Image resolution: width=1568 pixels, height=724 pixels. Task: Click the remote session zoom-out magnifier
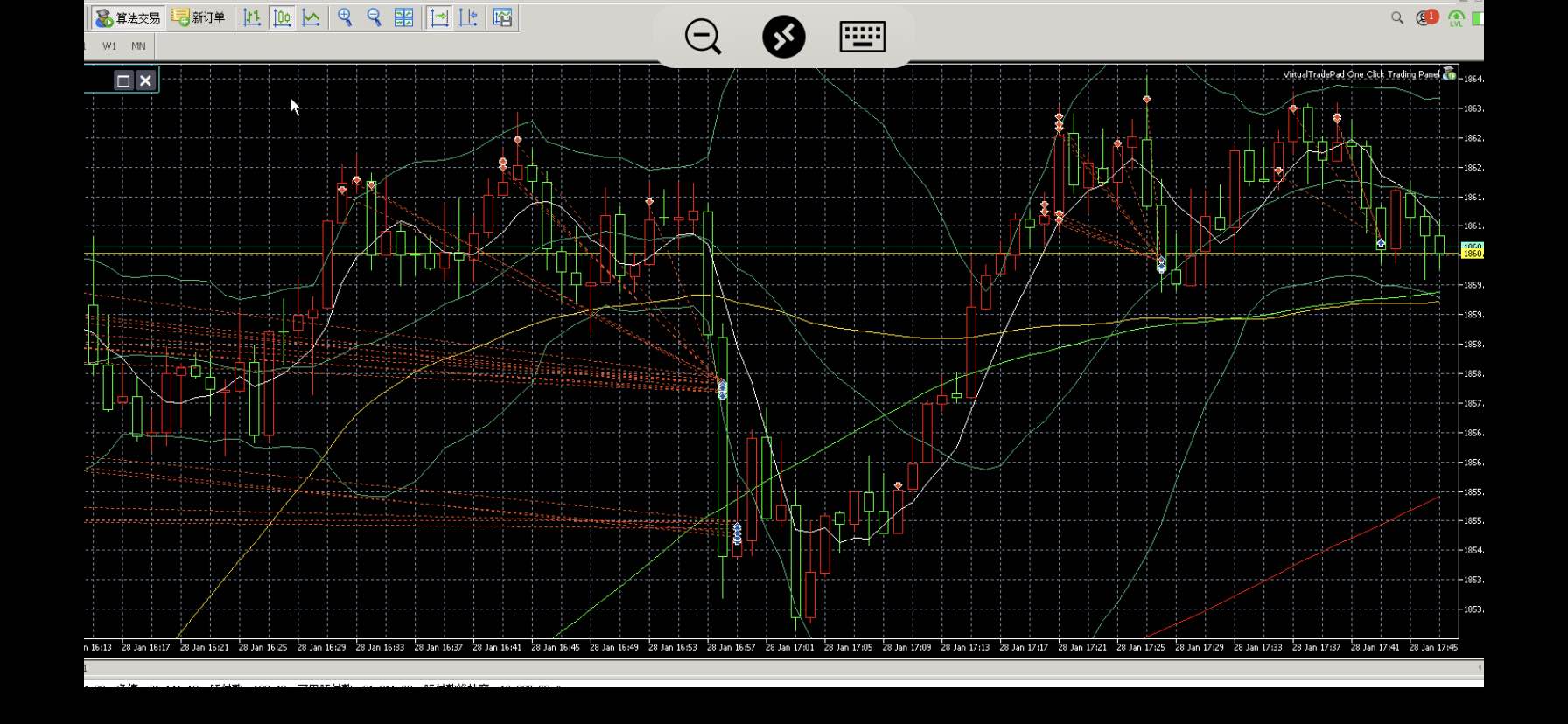[x=703, y=37]
